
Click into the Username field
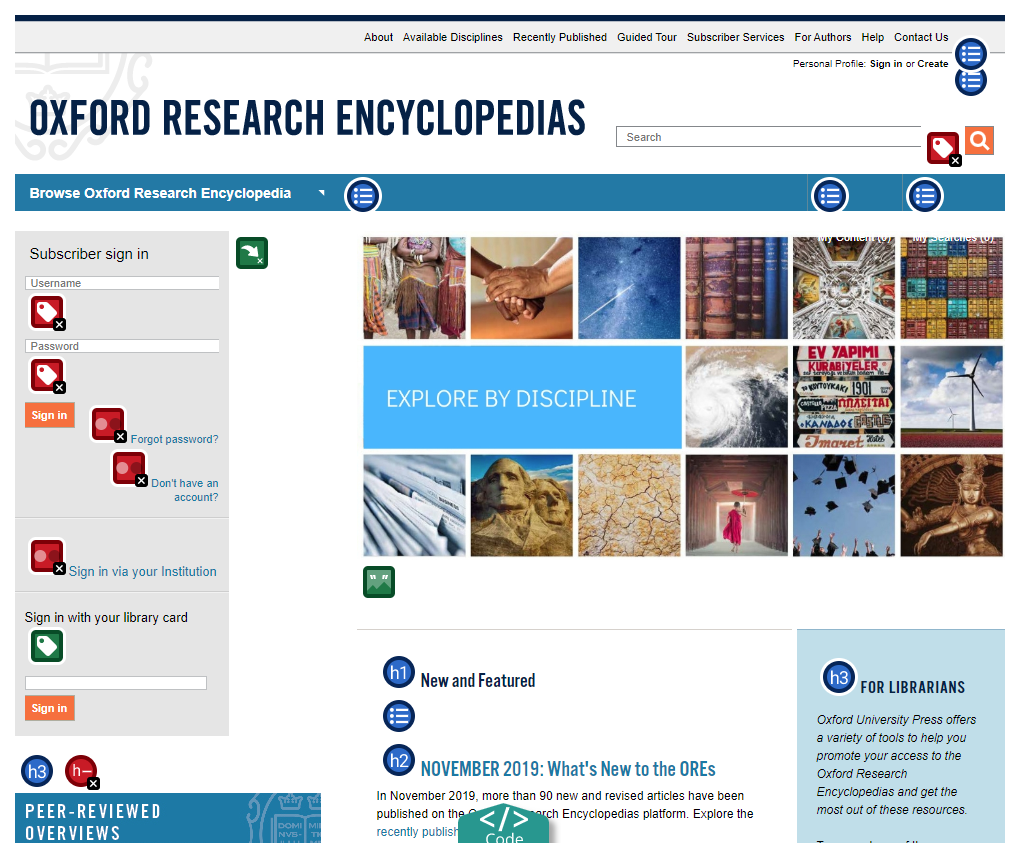point(122,283)
